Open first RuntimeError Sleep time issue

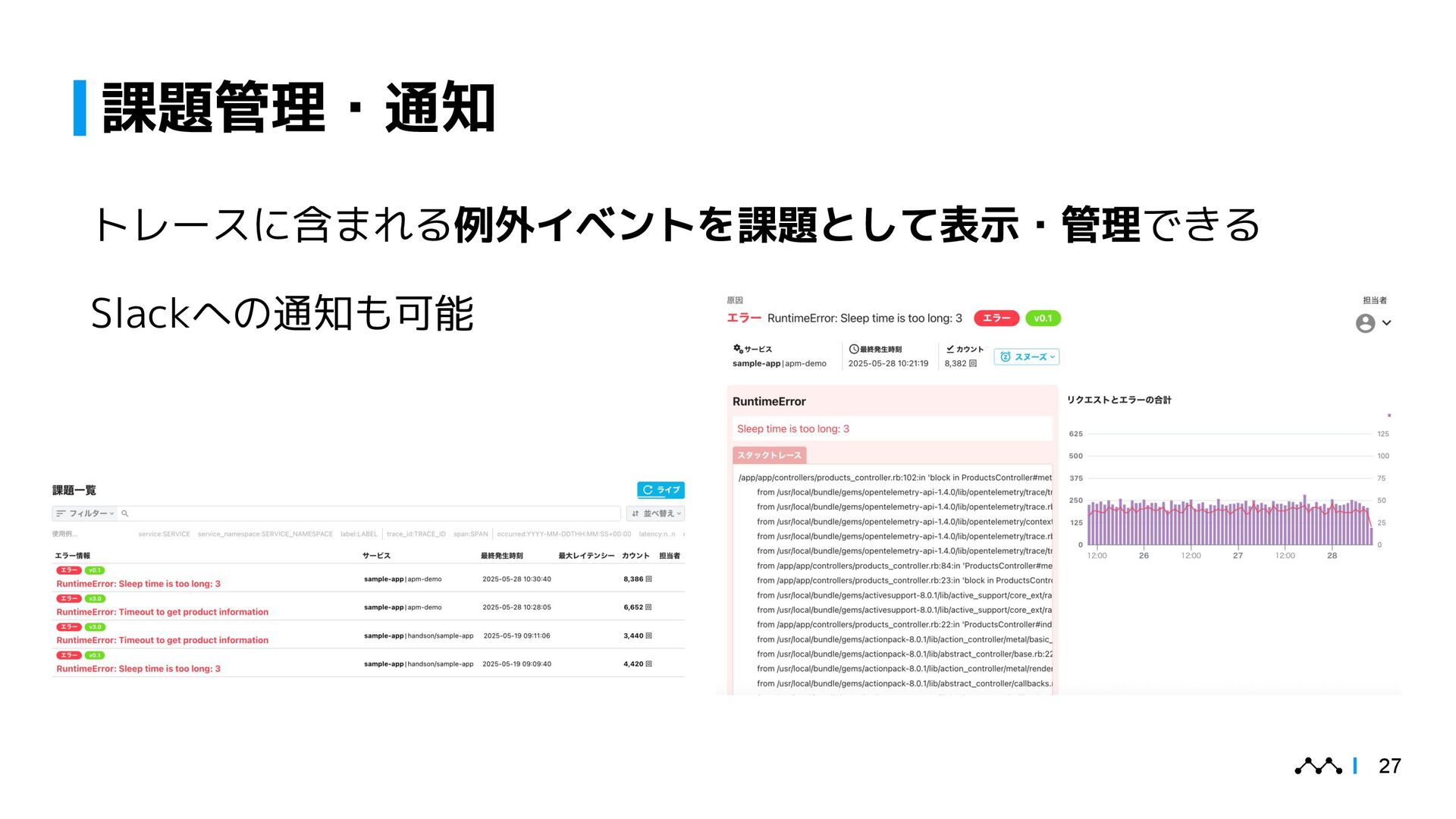click(138, 584)
